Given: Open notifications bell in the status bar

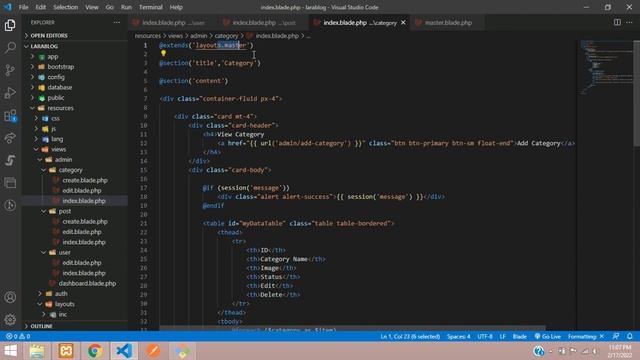Looking at the screenshot, I should tap(630, 336).
